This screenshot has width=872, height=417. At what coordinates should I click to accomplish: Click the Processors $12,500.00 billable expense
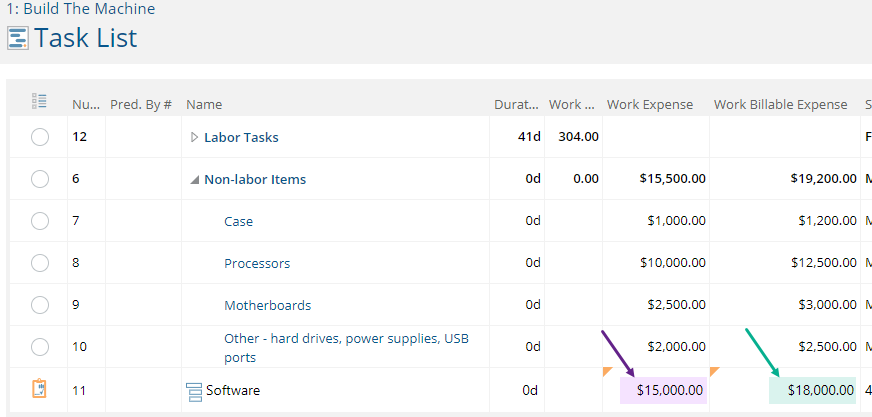pyautogui.click(x=824, y=263)
